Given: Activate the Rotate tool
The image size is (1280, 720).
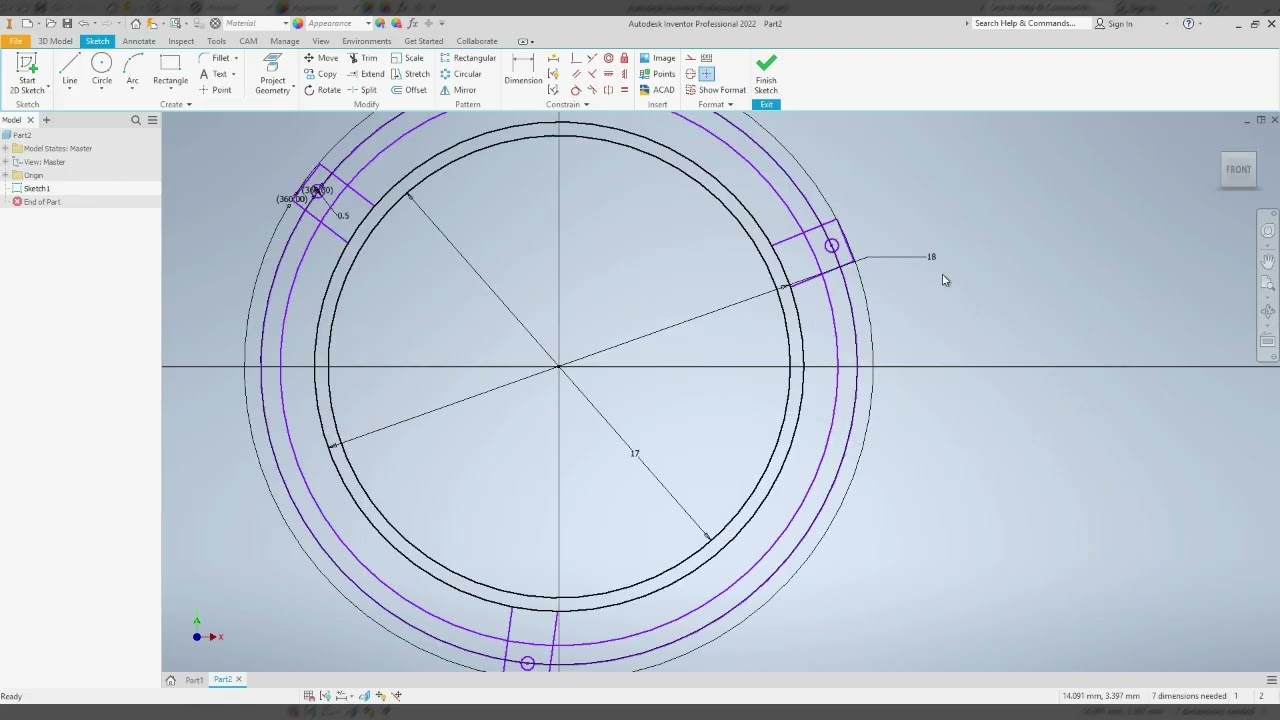Looking at the screenshot, I should (322, 90).
